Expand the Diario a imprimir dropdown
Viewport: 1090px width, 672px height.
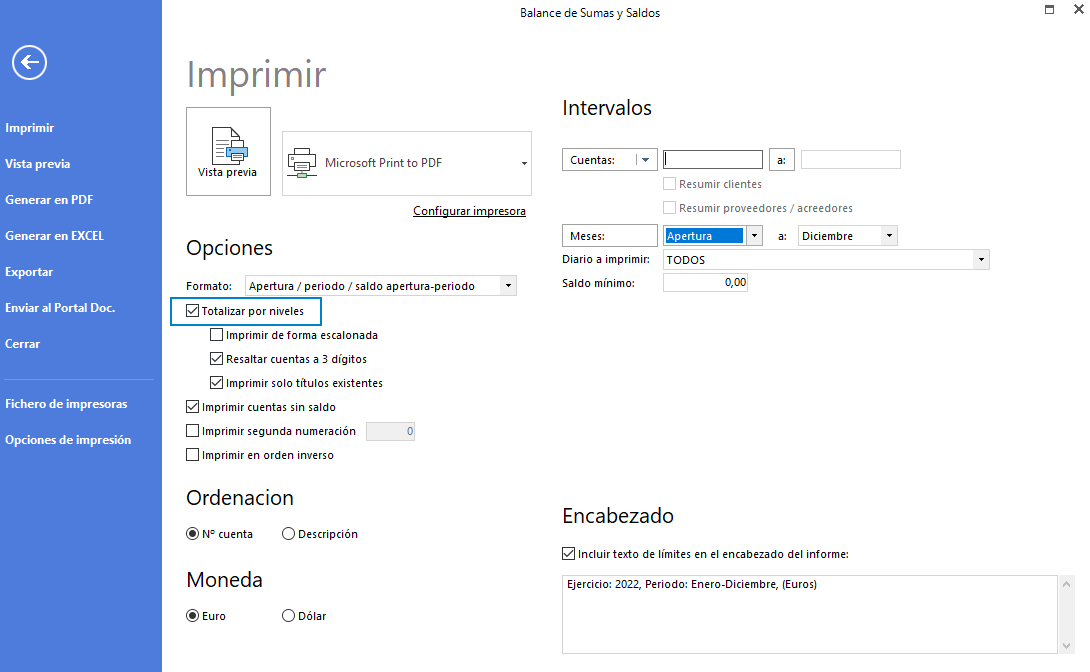981,260
